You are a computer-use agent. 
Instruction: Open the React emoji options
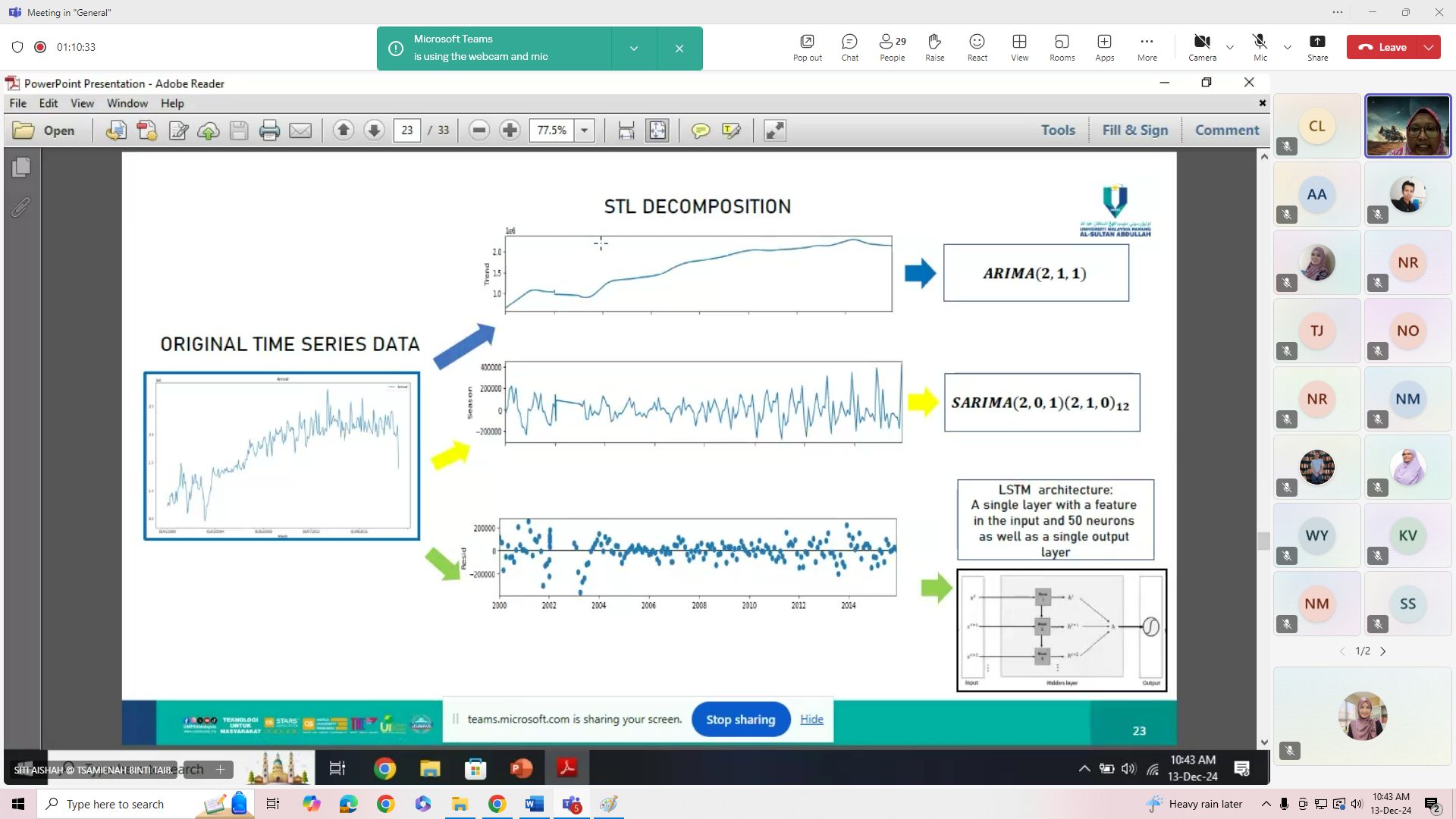(977, 47)
